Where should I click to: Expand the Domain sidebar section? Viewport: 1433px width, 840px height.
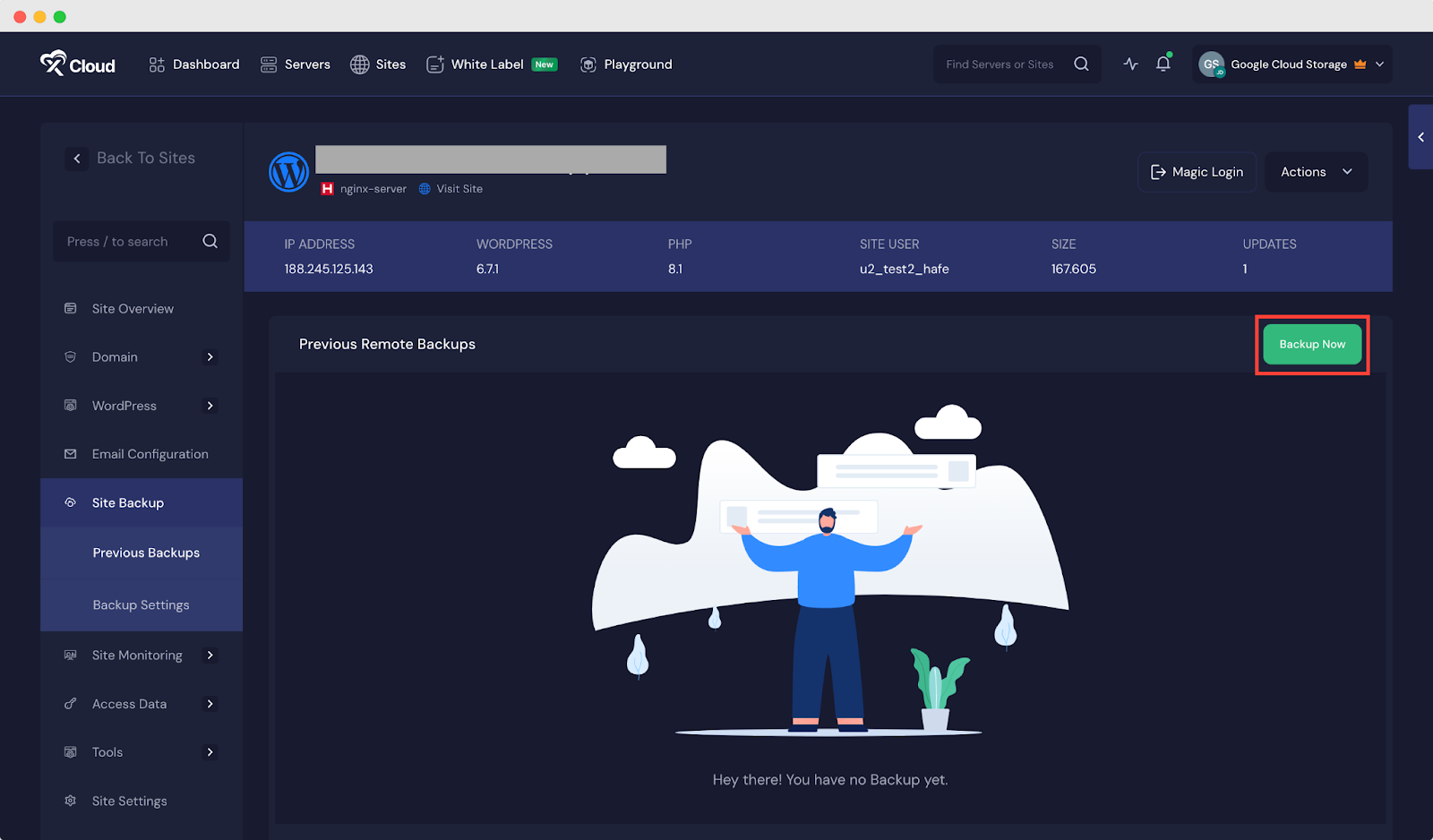pos(210,356)
